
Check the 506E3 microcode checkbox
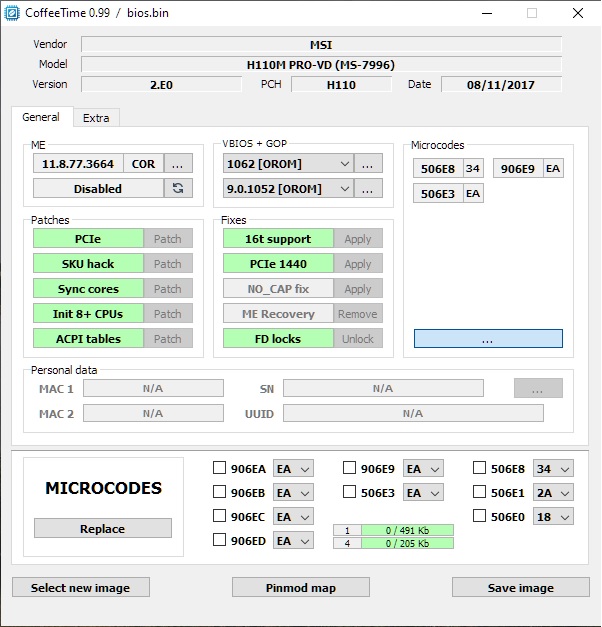(x=349, y=492)
